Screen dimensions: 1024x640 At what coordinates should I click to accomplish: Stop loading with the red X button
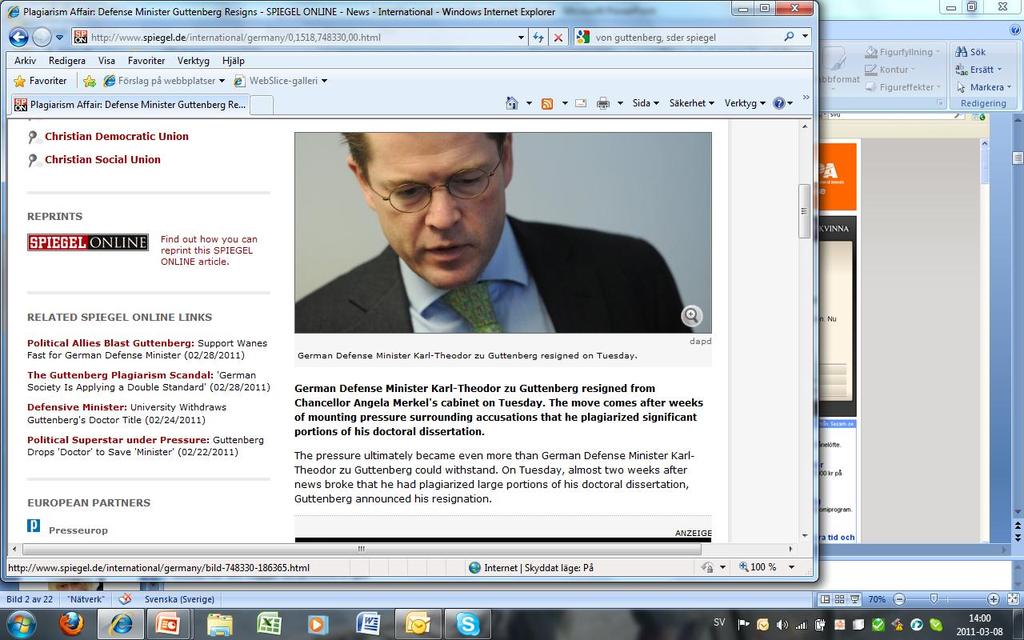click(x=558, y=37)
